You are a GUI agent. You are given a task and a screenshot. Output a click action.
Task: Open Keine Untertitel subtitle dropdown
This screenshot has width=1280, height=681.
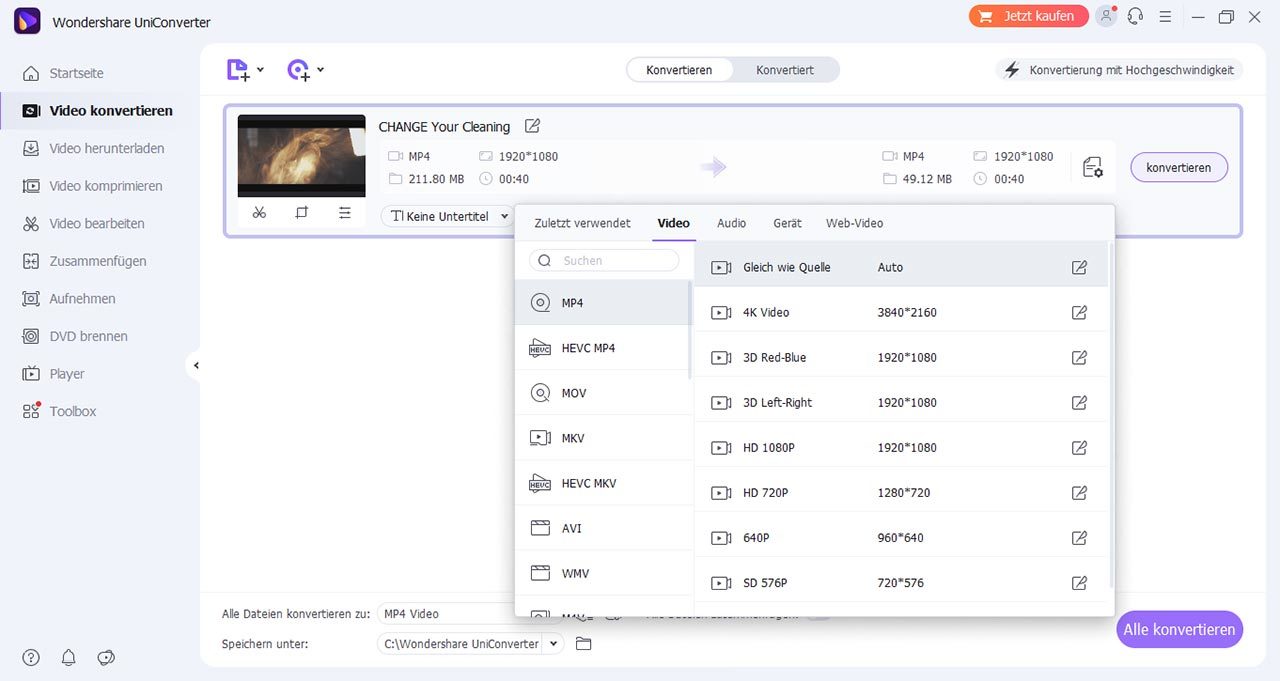(447, 216)
